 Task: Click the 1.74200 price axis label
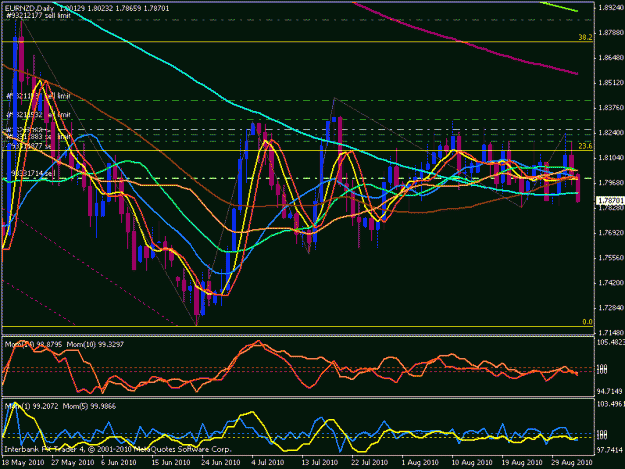click(611, 283)
